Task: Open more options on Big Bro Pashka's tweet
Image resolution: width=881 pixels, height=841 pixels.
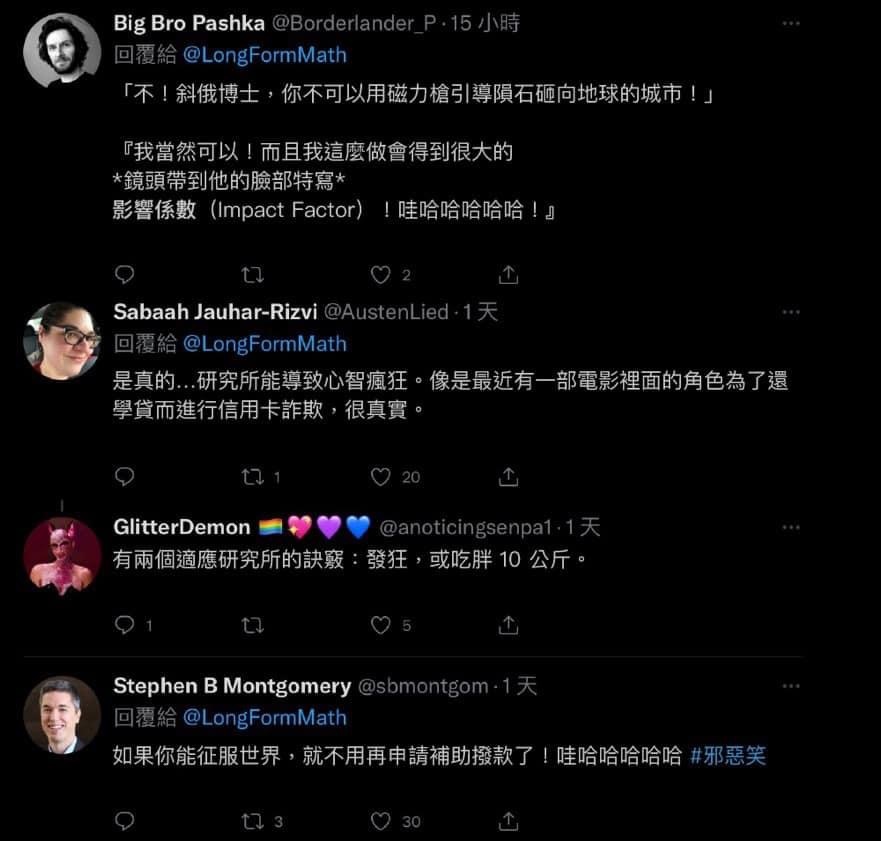Action: [791, 24]
